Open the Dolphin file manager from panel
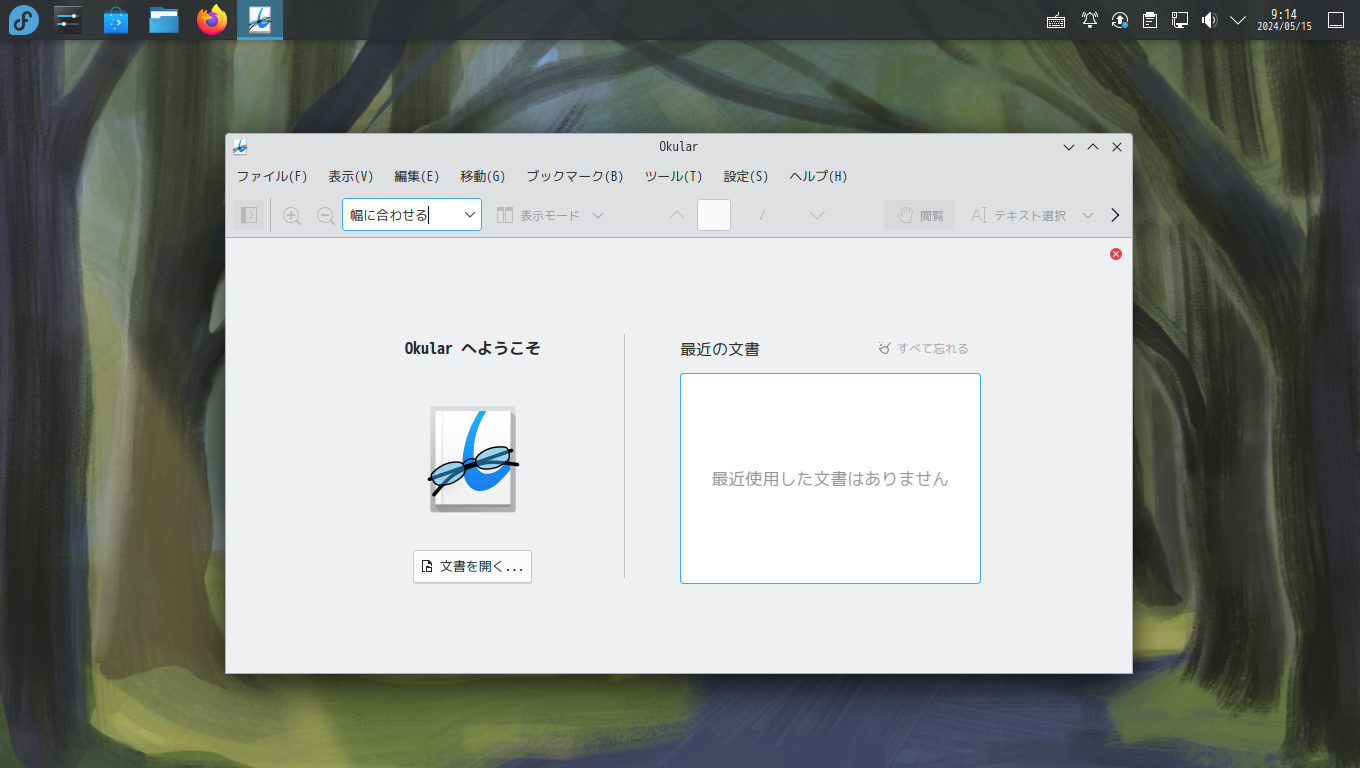The height and width of the screenshot is (768, 1360). [164, 20]
